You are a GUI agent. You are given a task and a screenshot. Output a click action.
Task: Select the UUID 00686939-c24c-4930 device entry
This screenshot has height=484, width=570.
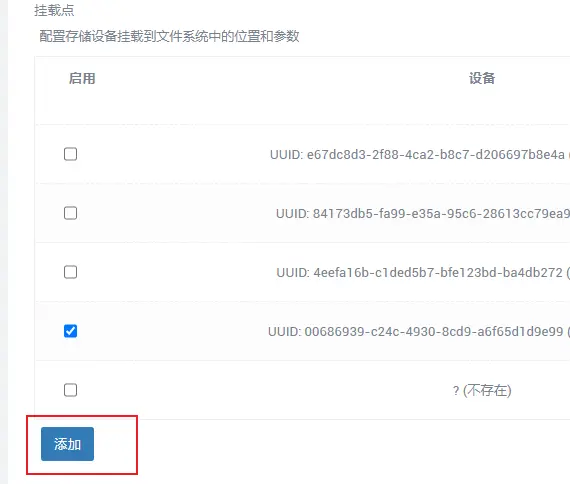tap(416, 332)
